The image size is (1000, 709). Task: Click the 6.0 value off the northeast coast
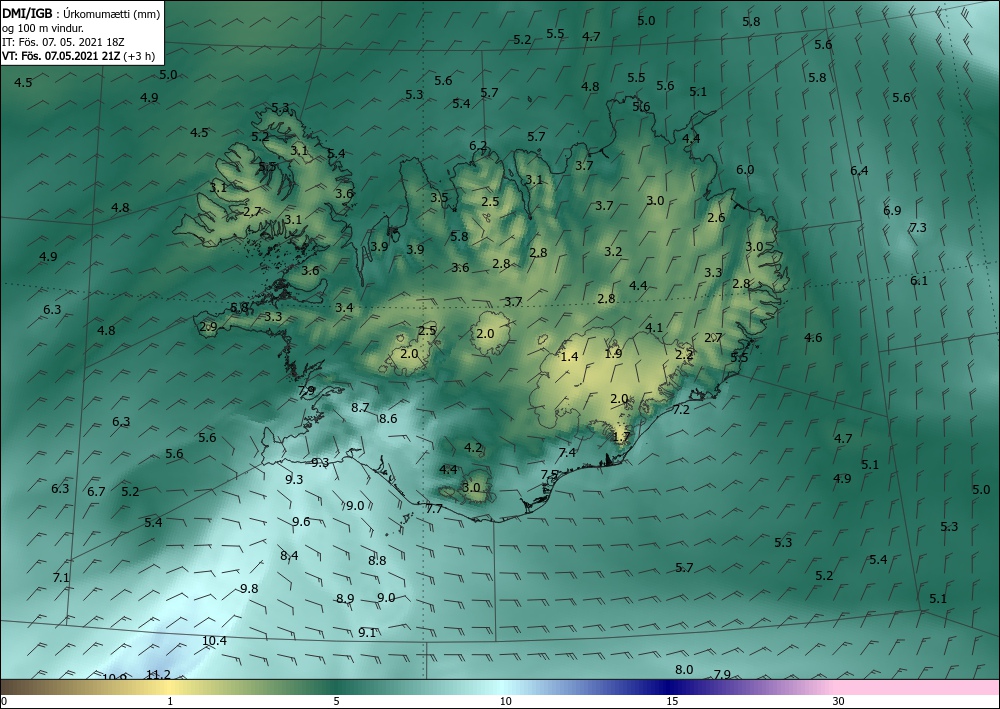(x=745, y=170)
